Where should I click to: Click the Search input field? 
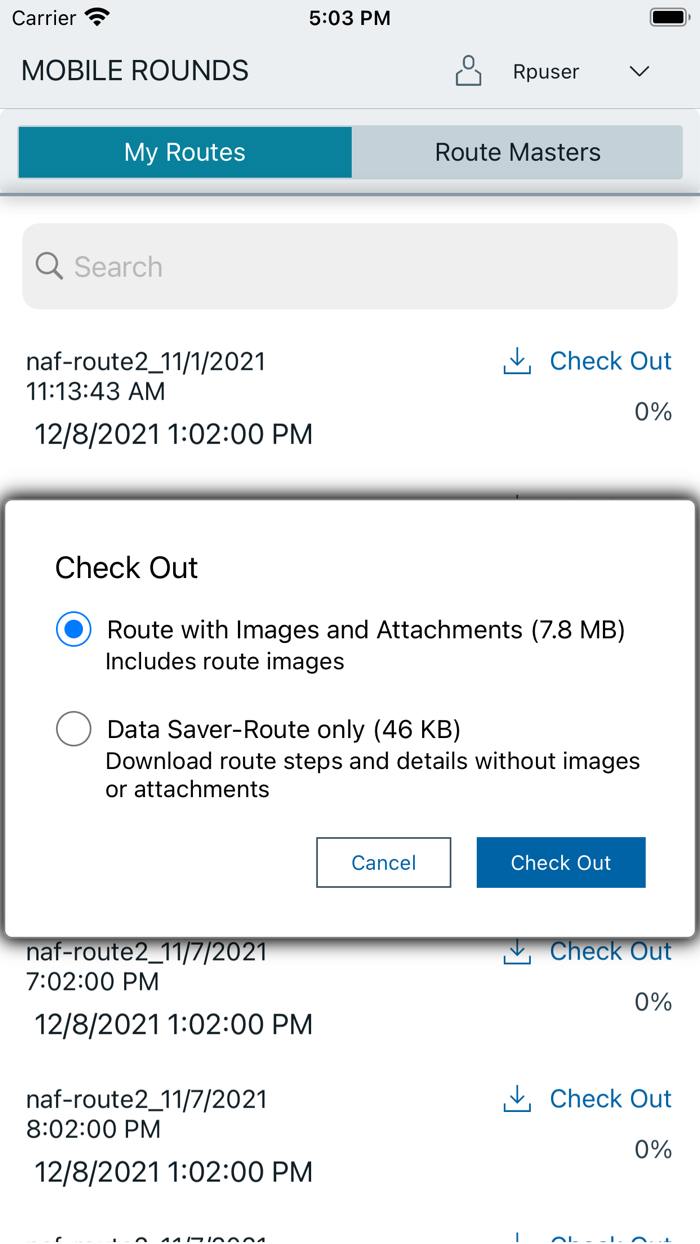350,266
